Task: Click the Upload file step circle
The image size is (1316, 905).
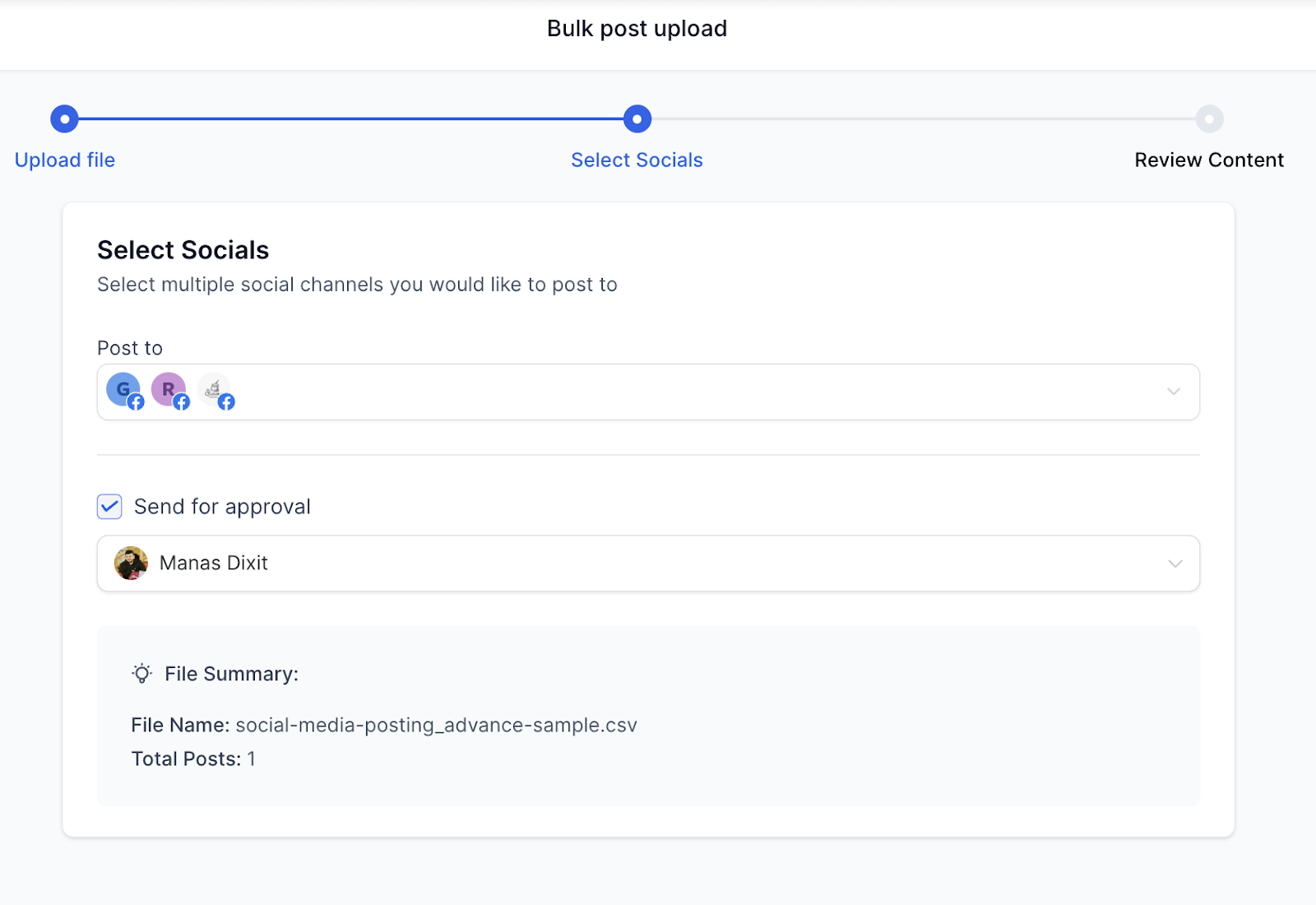Action: (x=64, y=119)
